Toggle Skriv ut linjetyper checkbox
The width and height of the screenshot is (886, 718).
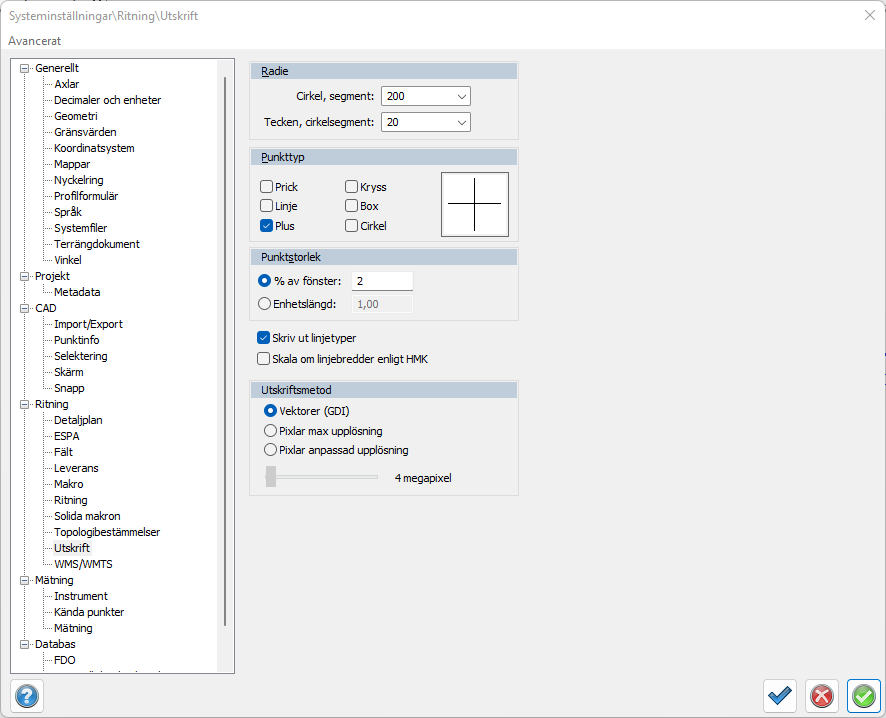pyautogui.click(x=264, y=338)
